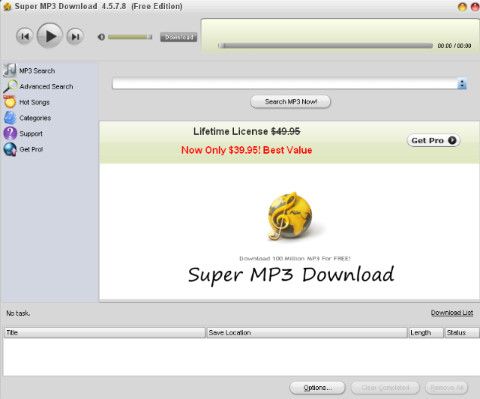Sort by the Title column header
The image size is (480, 399).
click(x=105, y=333)
